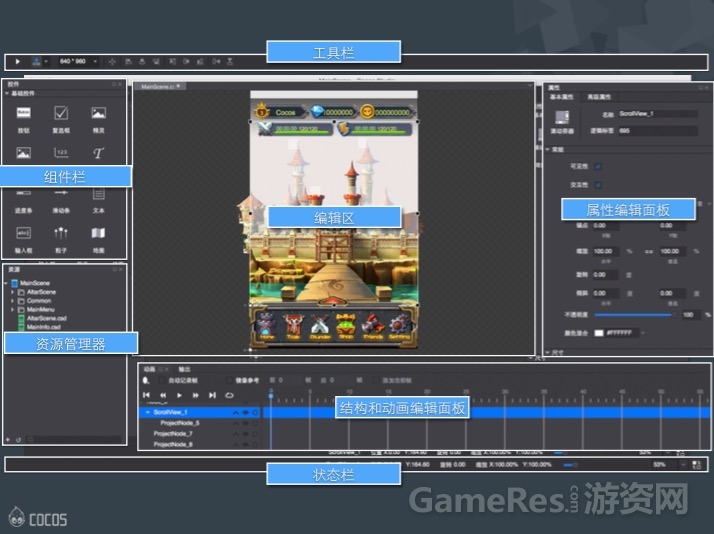Open color blend #FFFFFF swatch
Viewport: 714px width, 534px height.
(599, 333)
